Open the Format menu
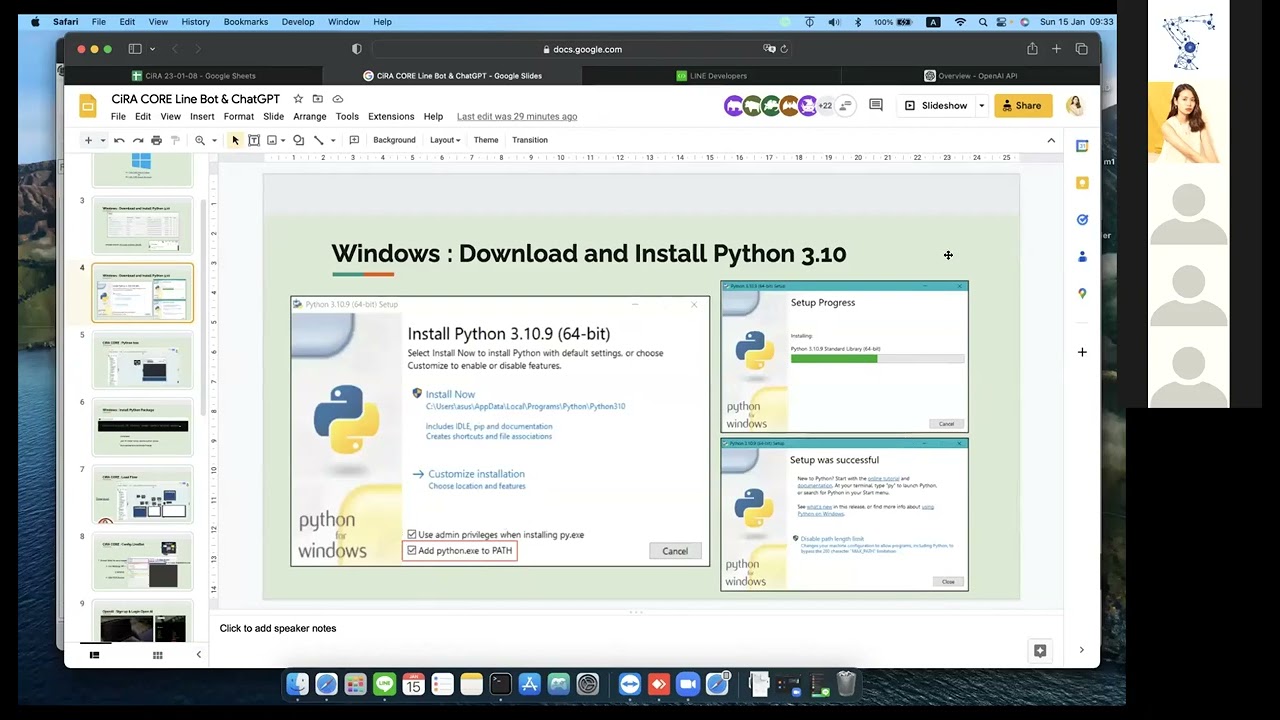Image resolution: width=1280 pixels, height=720 pixels. point(239,117)
